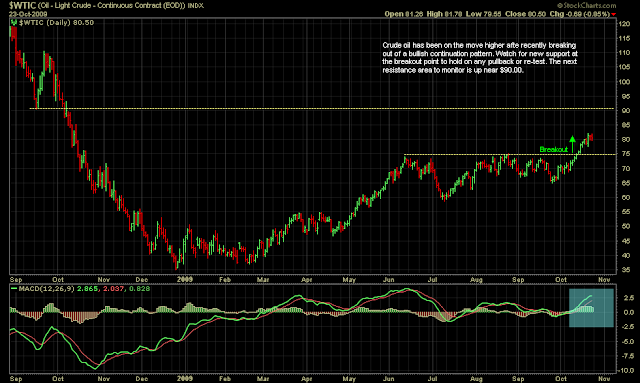Click the 70 price axis label
This screenshot has width=640, height=383.
click(626, 168)
